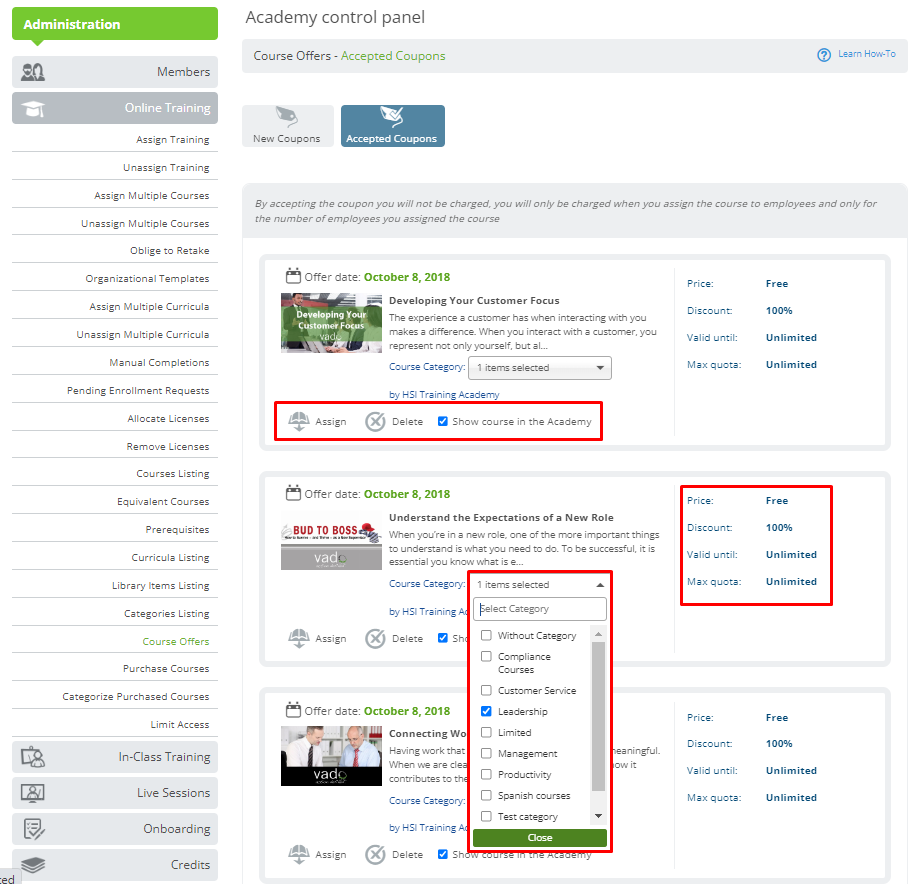Switch to the New Coupons tab

288,126
